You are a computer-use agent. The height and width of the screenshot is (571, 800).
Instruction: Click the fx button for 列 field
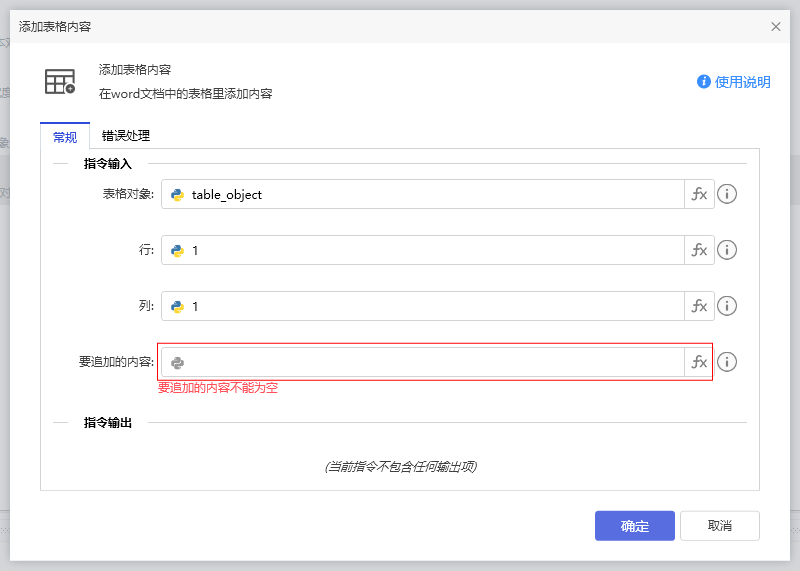pyautogui.click(x=699, y=306)
